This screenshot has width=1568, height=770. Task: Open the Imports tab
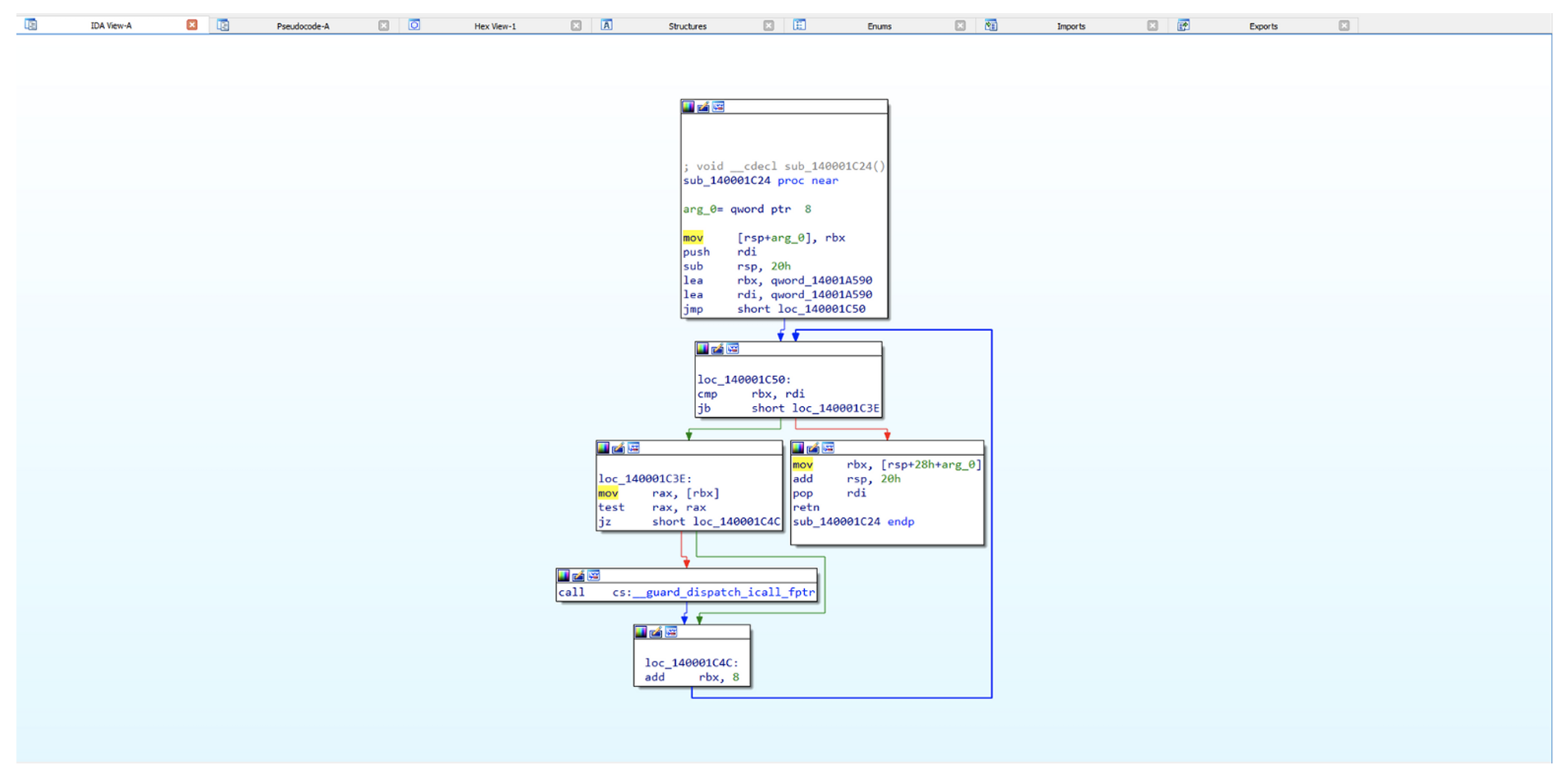coord(1071,26)
